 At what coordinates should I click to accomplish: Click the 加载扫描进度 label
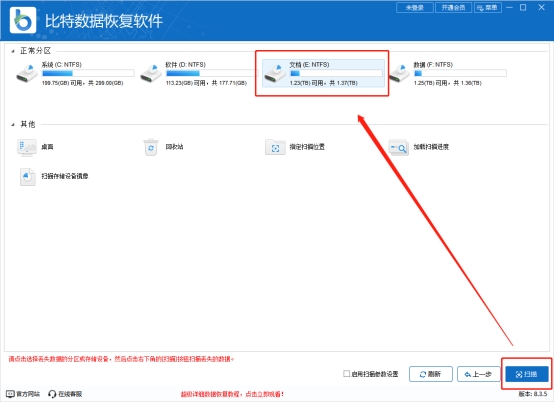pos(431,147)
